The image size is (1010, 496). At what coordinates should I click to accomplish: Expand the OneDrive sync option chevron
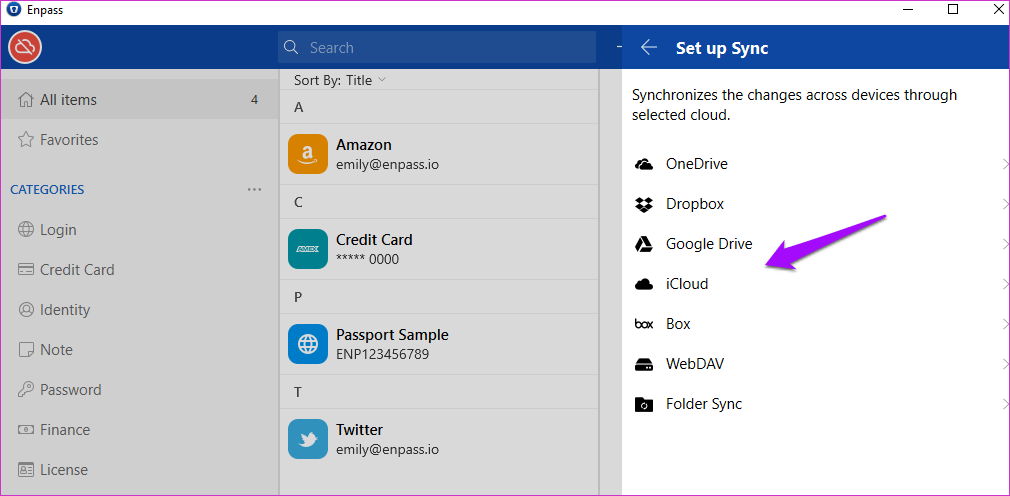tap(1005, 164)
